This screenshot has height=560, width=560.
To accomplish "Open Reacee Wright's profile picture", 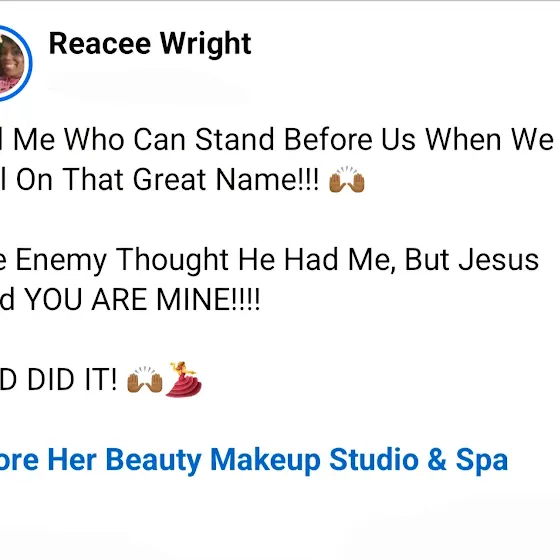I will coord(11,64).
